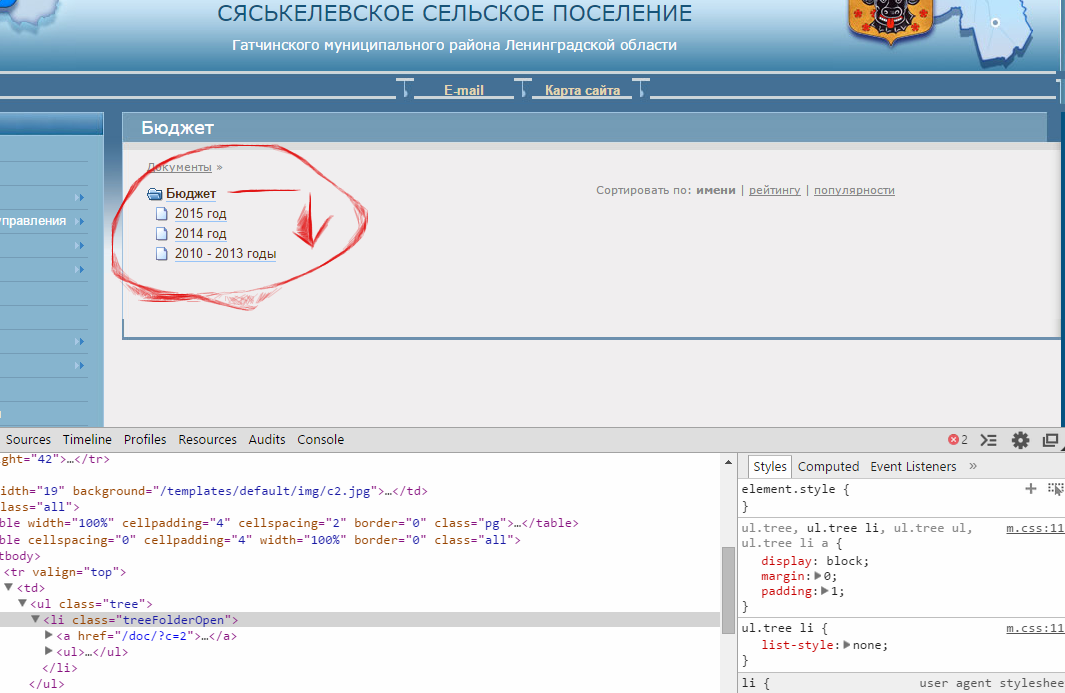Click the Elements panel vertical scrollbar

point(729,584)
